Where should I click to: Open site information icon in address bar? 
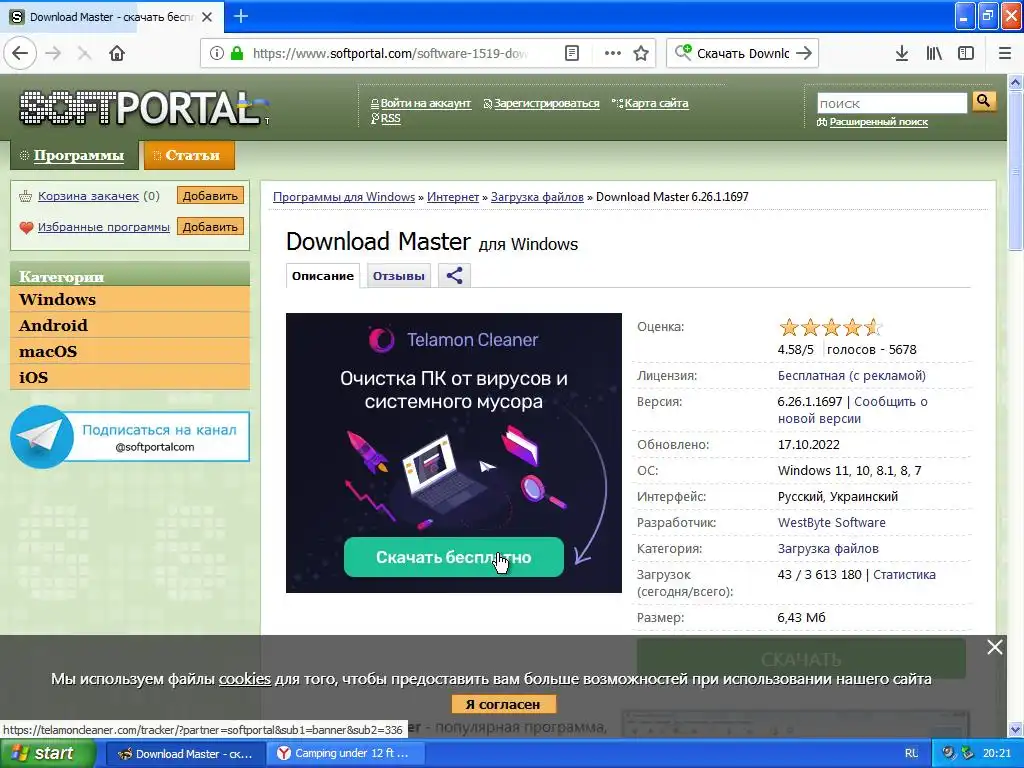[x=216, y=54]
